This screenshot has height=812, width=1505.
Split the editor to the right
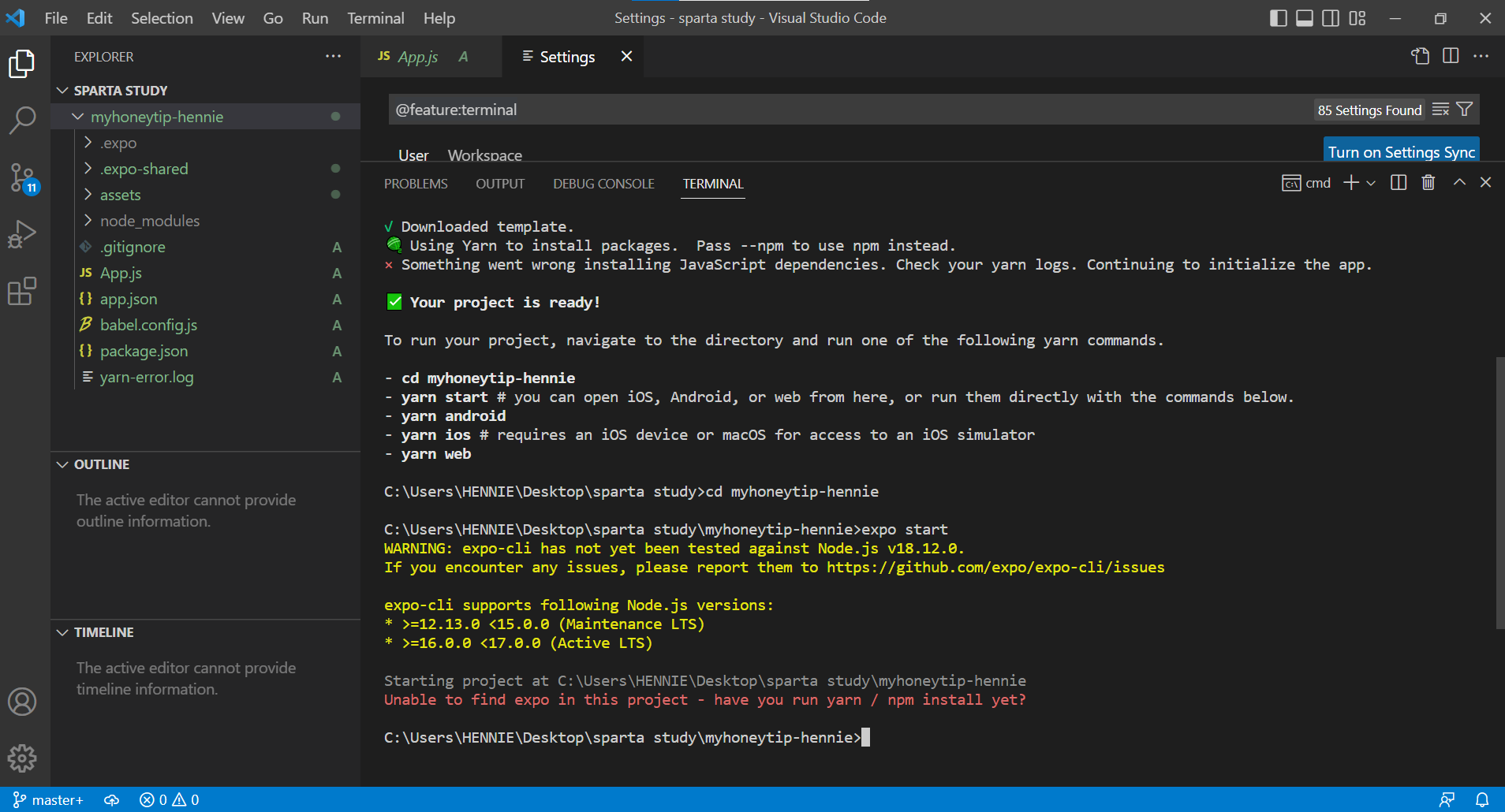(1451, 56)
